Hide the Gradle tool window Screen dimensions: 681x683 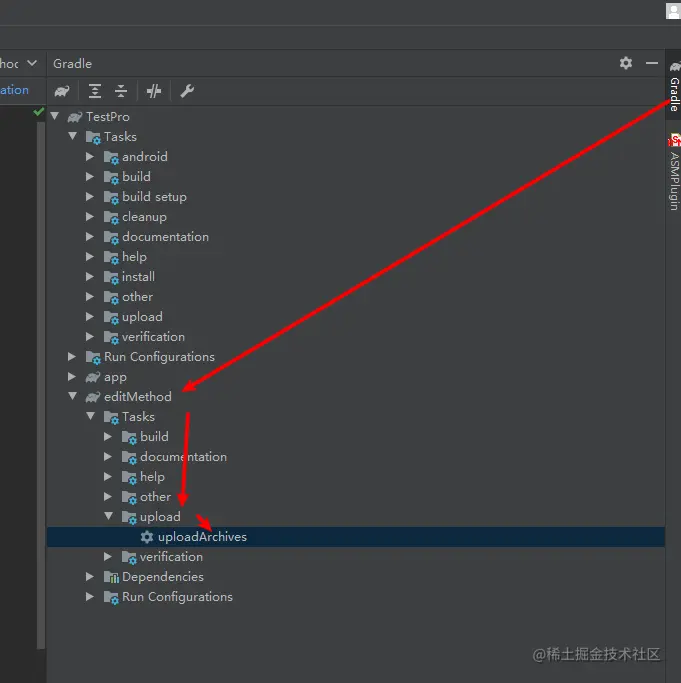652,63
